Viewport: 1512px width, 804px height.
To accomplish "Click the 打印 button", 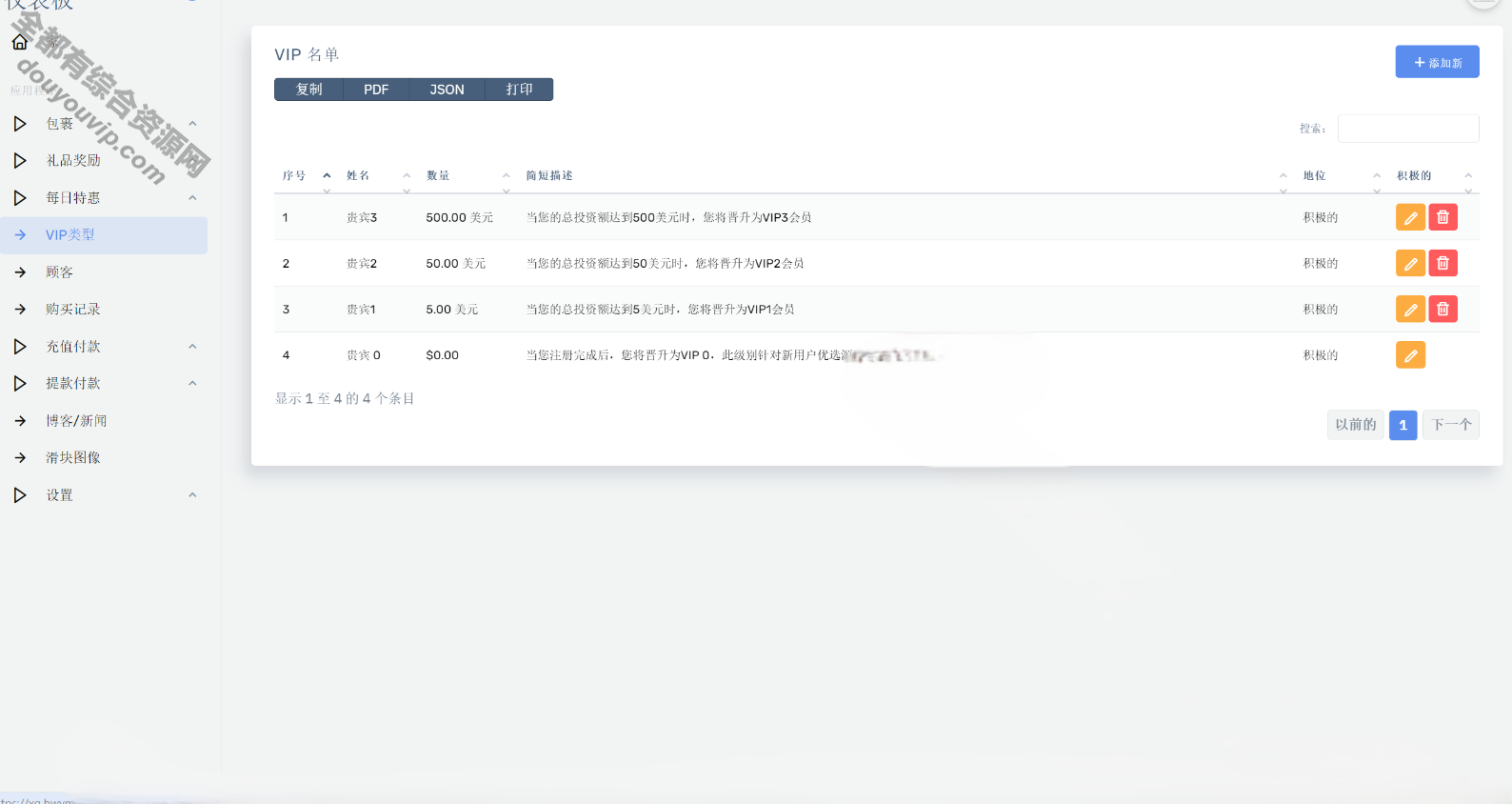I will click(519, 90).
